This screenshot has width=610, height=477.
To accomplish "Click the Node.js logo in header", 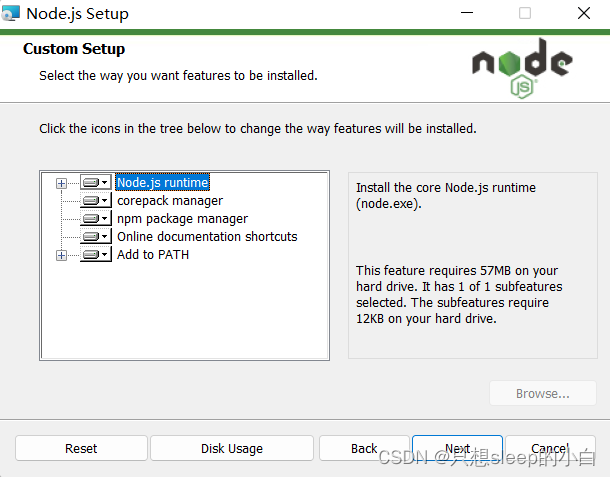I will (x=522, y=68).
